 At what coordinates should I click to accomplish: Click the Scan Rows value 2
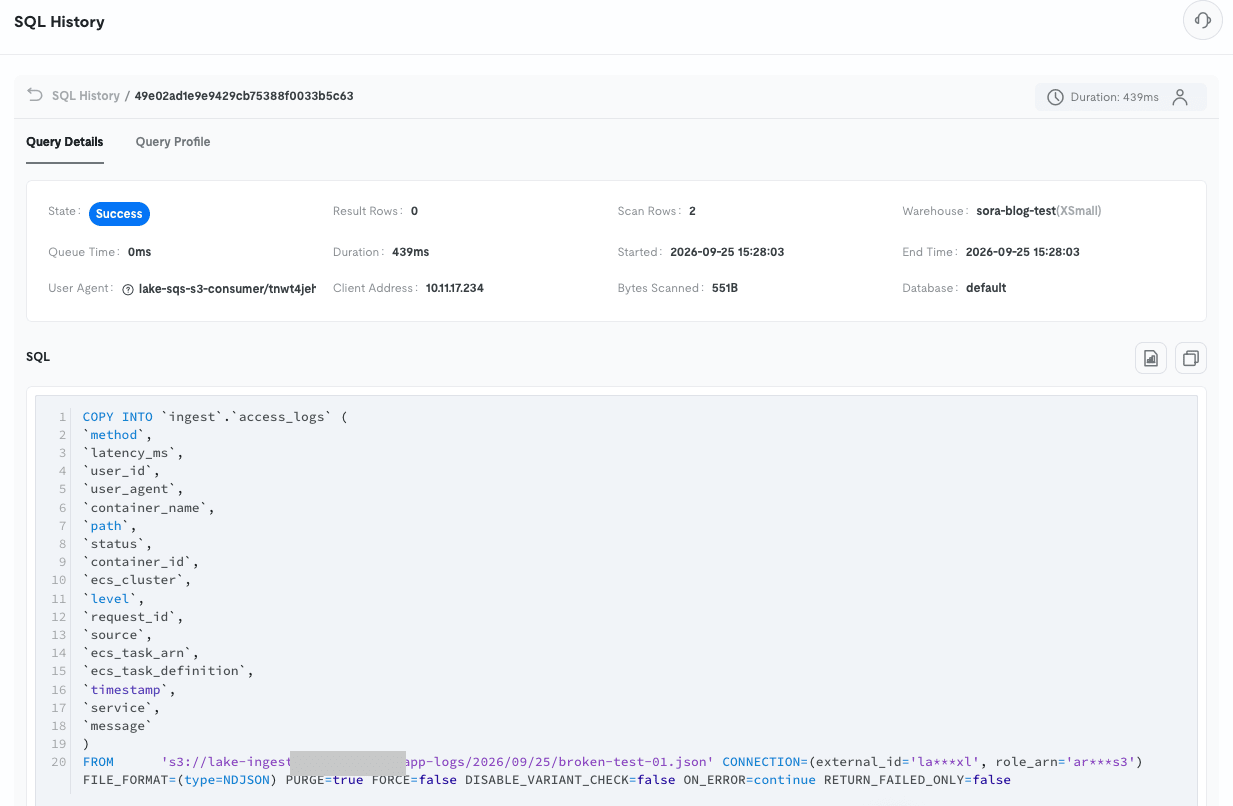coord(692,211)
